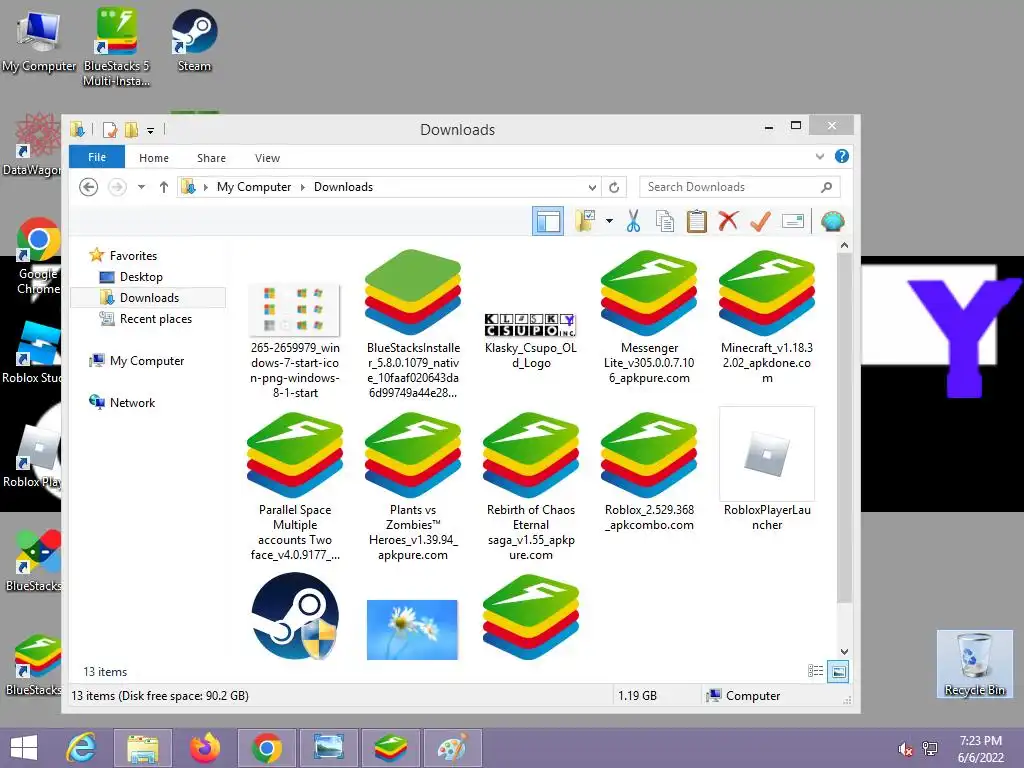Open the folder options dropdown arrow
Image resolution: width=1024 pixels, height=768 pixels.
click(609, 221)
